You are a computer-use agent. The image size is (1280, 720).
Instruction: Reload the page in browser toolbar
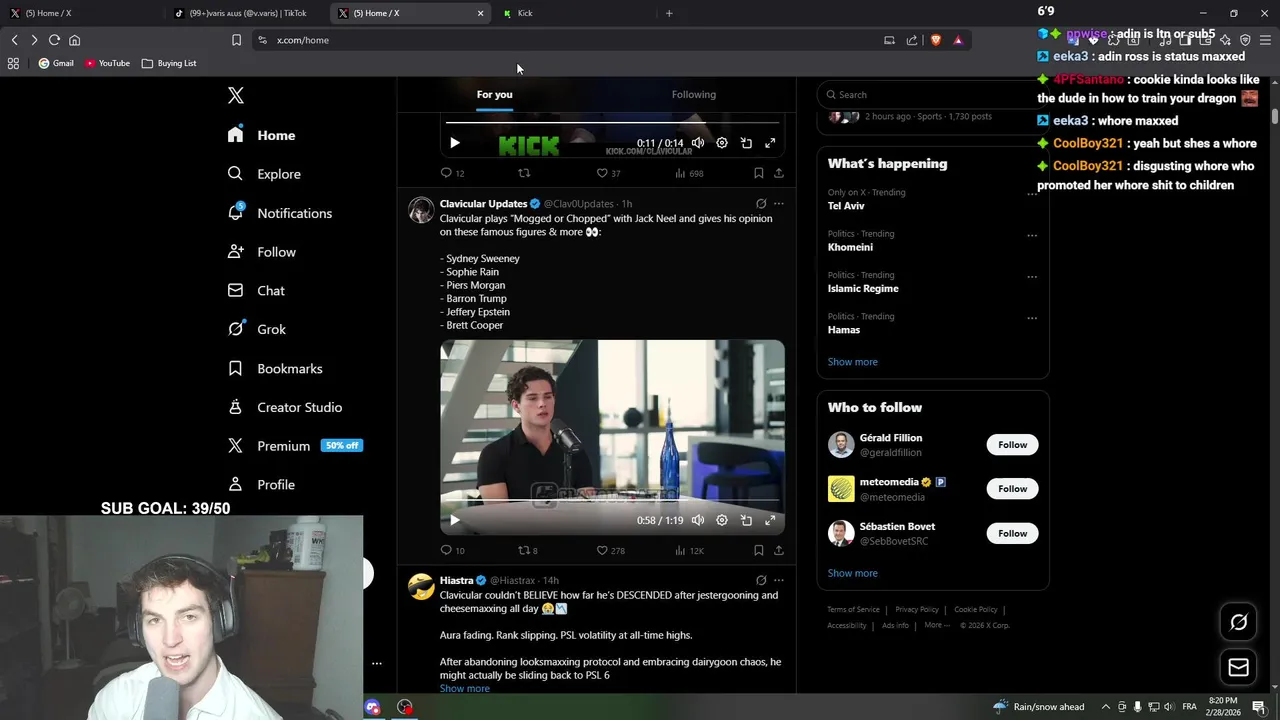pos(54,40)
